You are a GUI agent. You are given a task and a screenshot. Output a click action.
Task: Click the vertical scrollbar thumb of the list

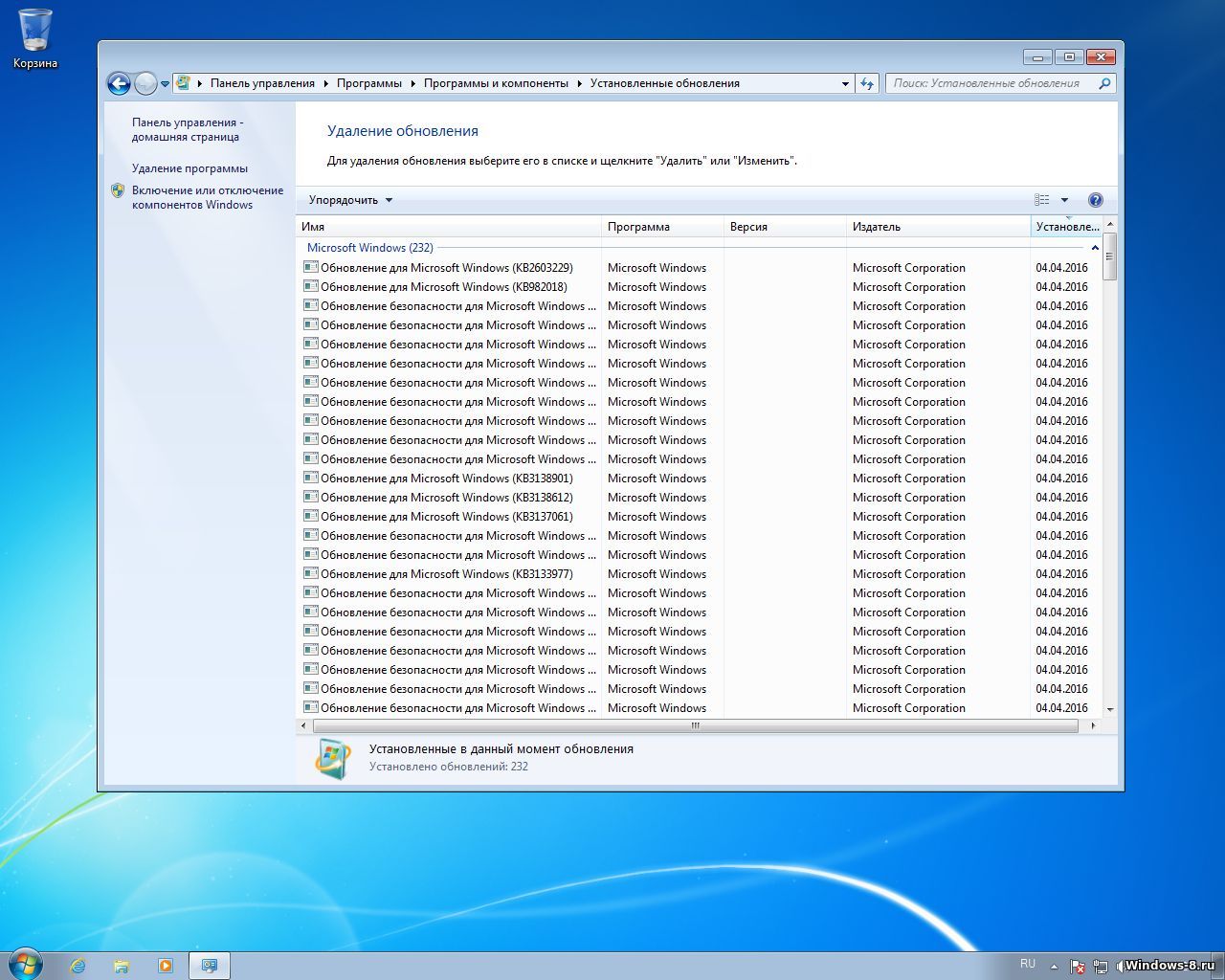[1110, 256]
